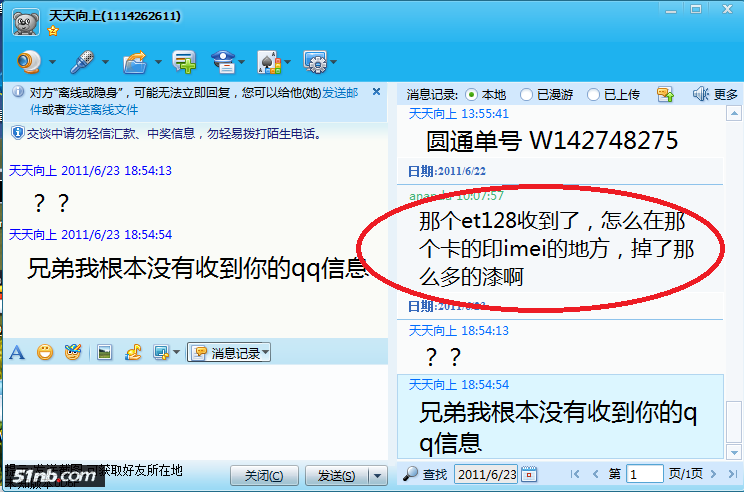
Task: Expand the send button dropdown arrow
Action: [x=378, y=475]
